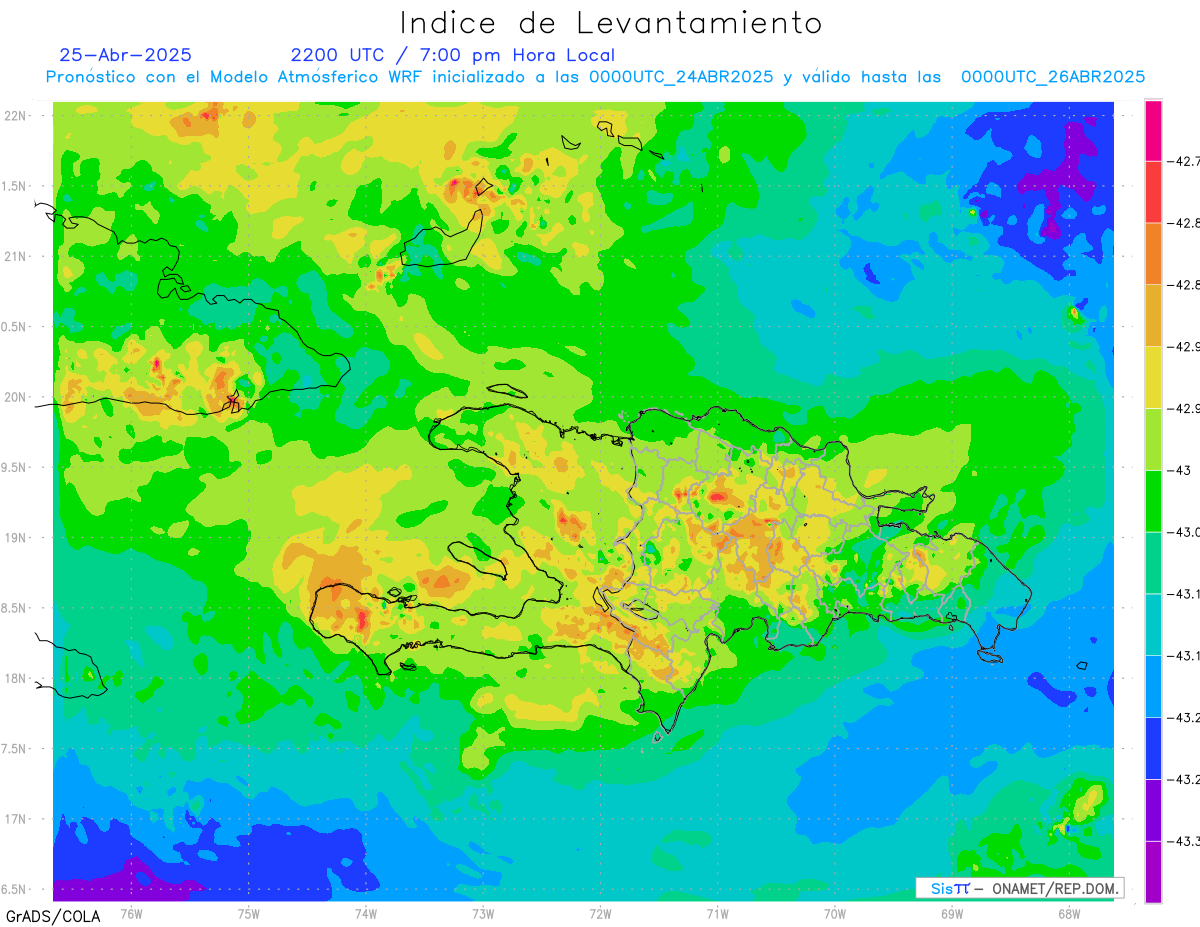Click the legend value '-43.3'
The image size is (1200, 927).
tap(1185, 840)
